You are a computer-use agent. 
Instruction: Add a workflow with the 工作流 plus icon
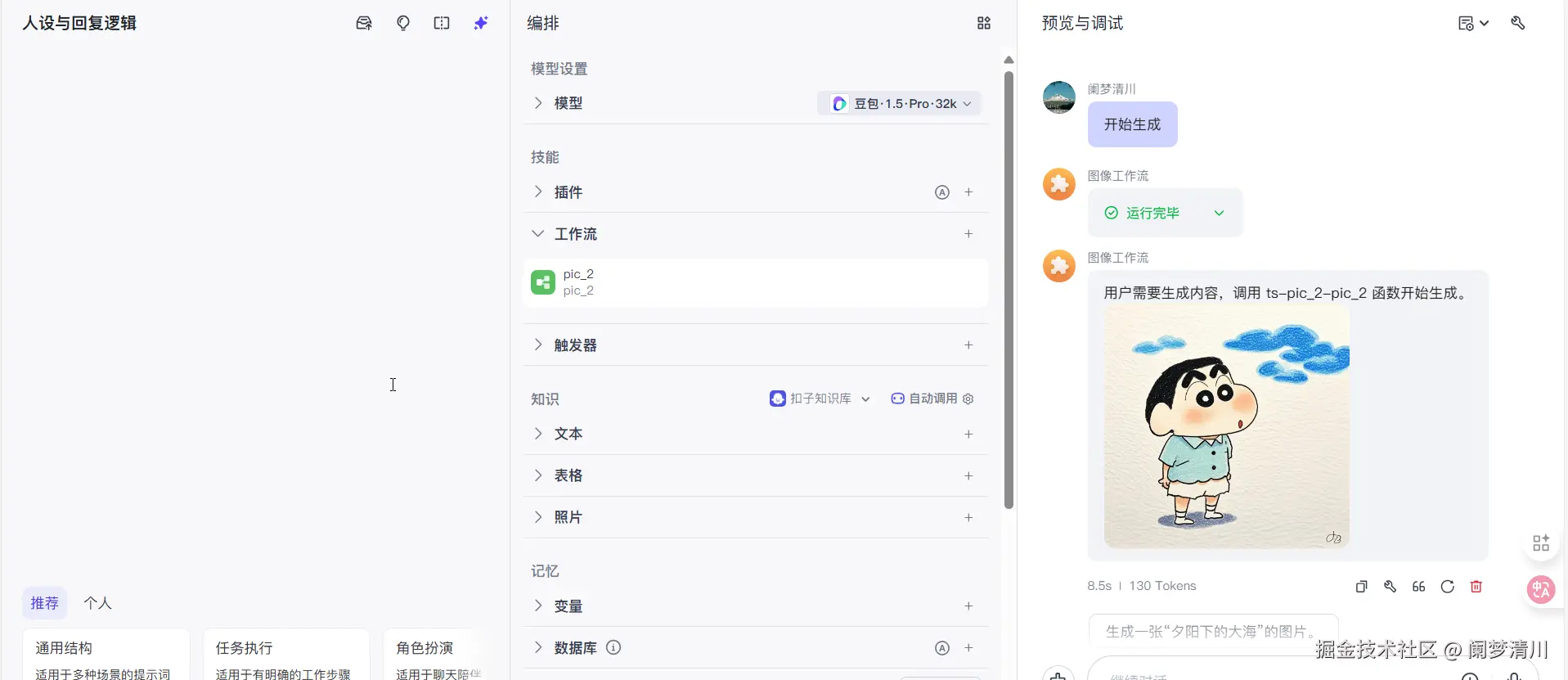pyautogui.click(x=968, y=234)
